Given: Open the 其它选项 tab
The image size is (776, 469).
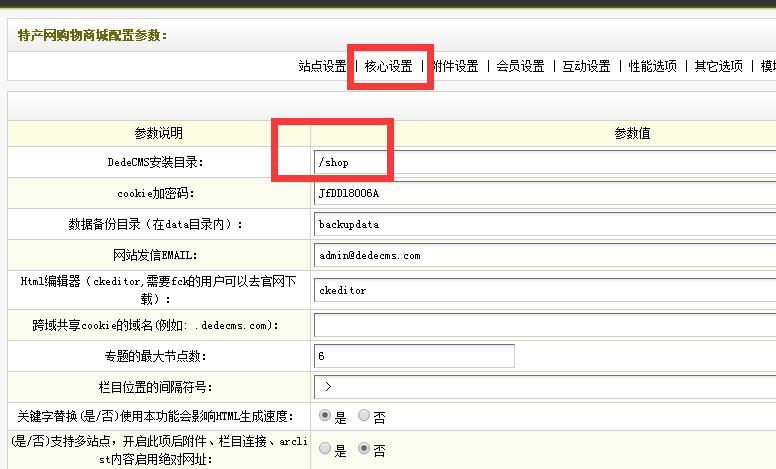Looking at the screenshot, I should click(719, 66).
